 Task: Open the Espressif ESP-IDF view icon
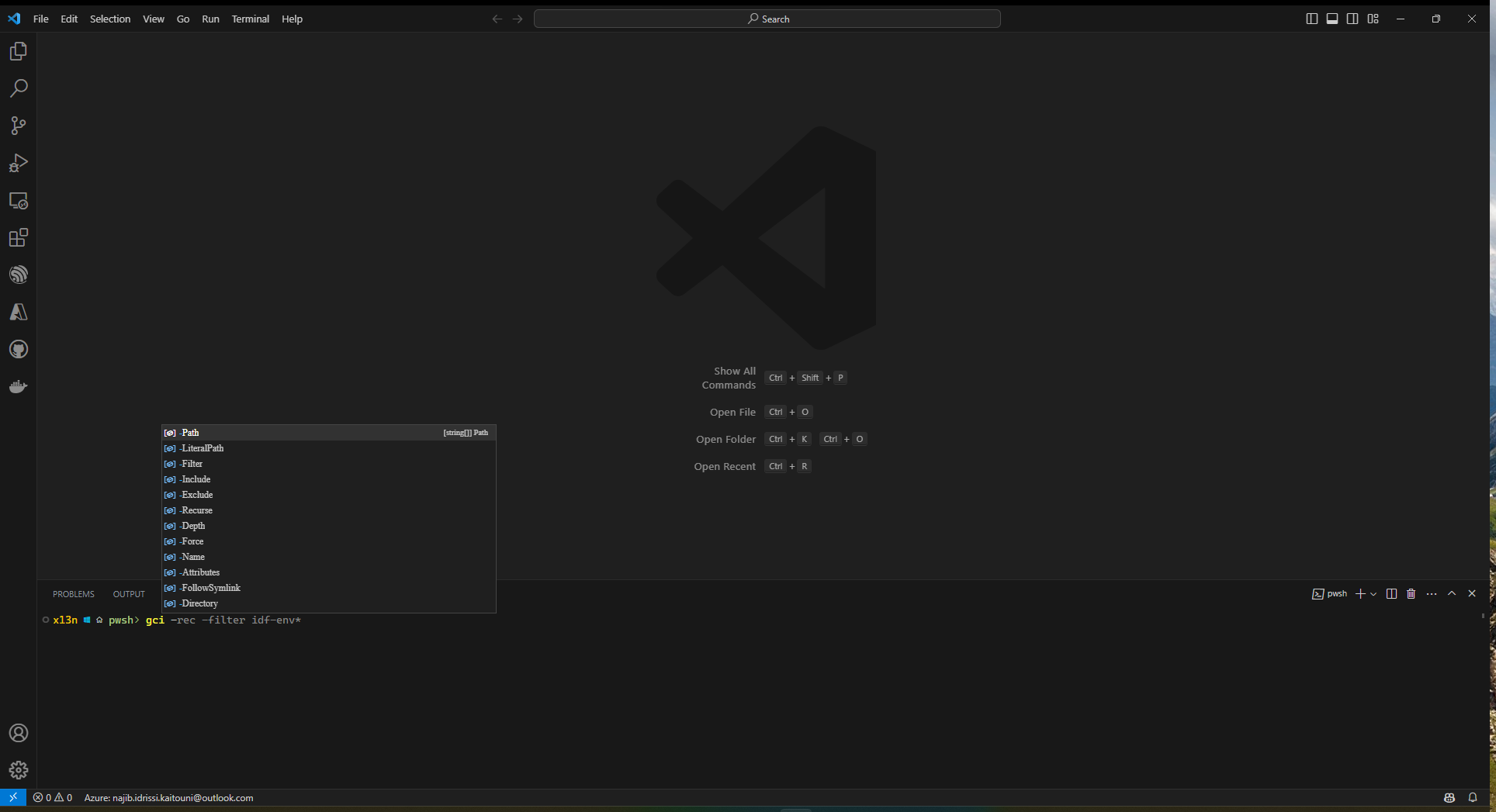coord(19,275)
